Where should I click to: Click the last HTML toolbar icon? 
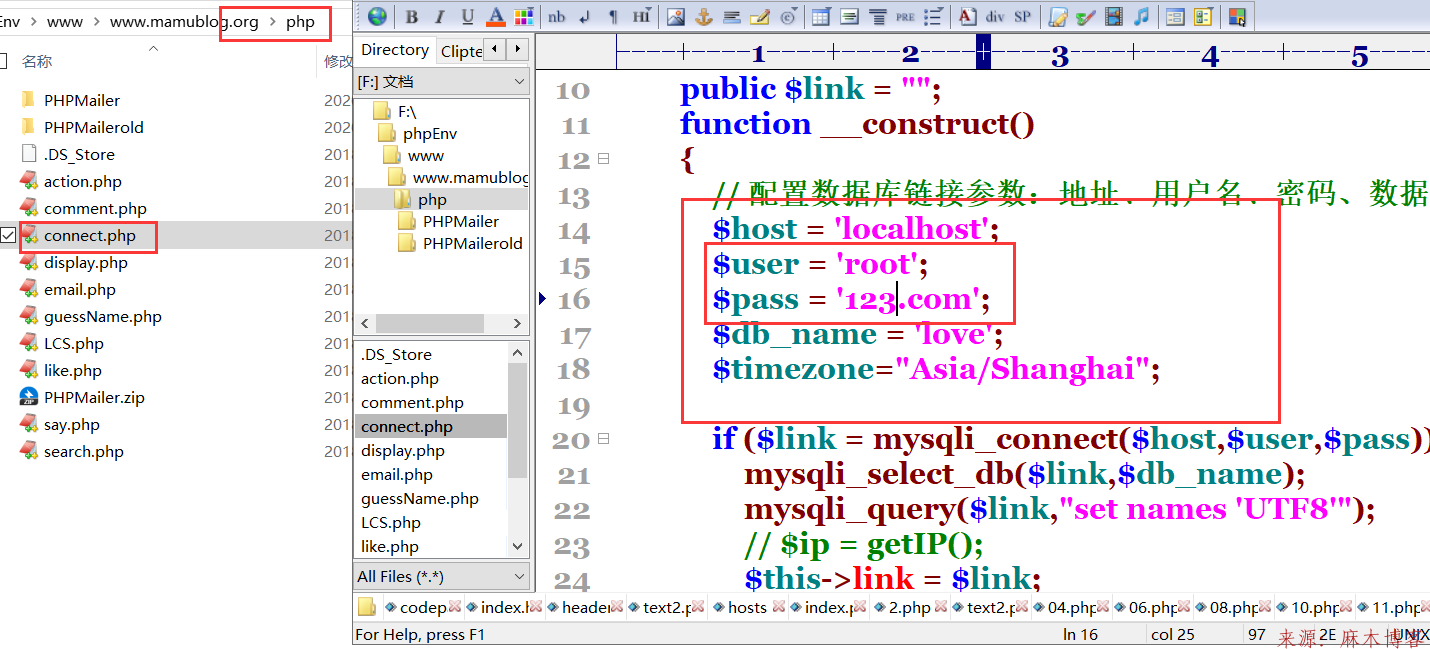[x=1237, y=17]
